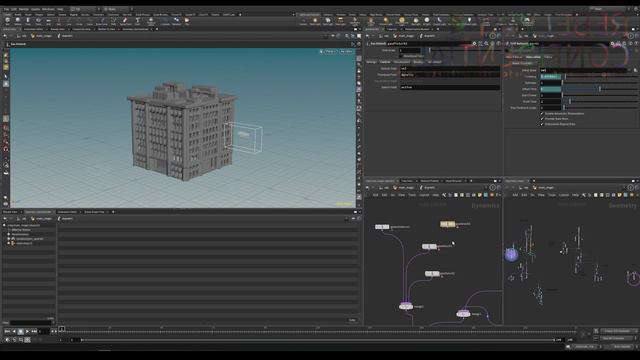Select the Box shelf tool
Viewport: 640px width, 360px height.
7,21
